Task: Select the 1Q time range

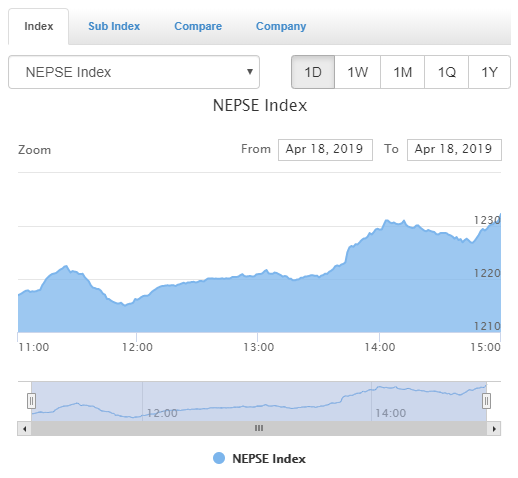Action: (x=447, y=72)
